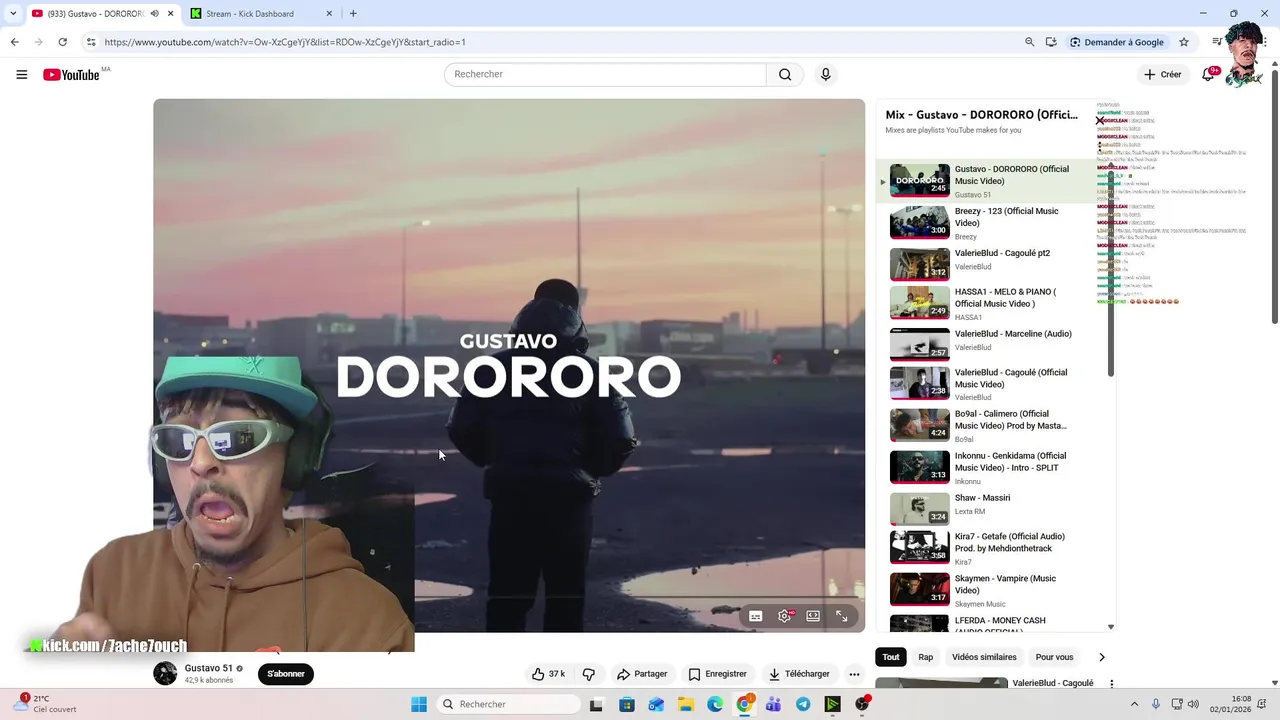Open media controls icon in Chrome toolbar
The height and width of the screenshot is (720, 1280).
tap(1217, 42)
